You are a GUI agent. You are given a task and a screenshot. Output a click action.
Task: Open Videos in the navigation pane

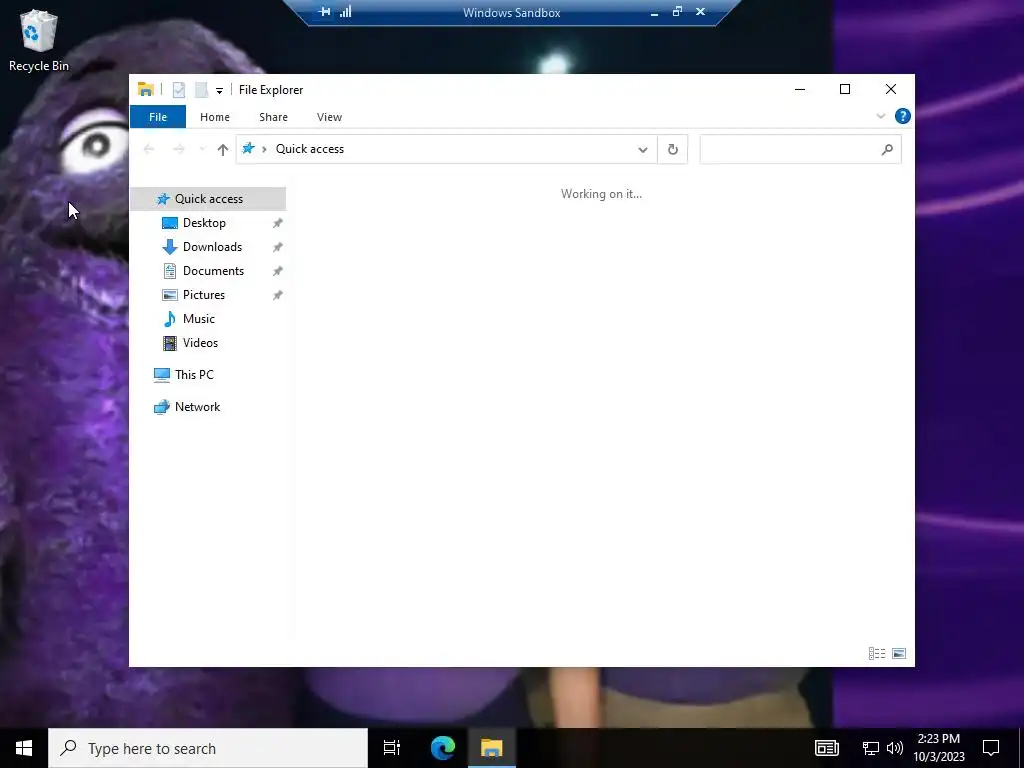point(200,343)
